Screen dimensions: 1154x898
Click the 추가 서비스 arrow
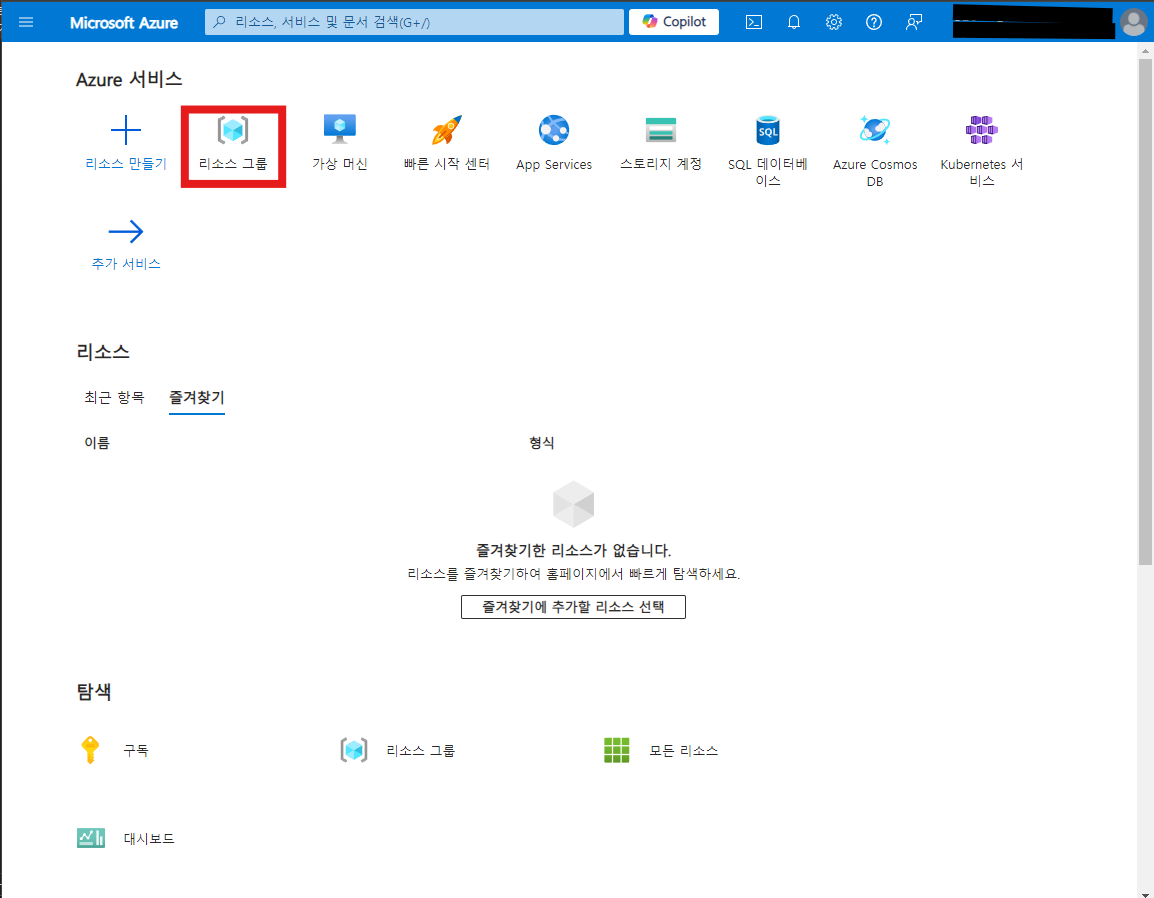[x=126, y=231]
